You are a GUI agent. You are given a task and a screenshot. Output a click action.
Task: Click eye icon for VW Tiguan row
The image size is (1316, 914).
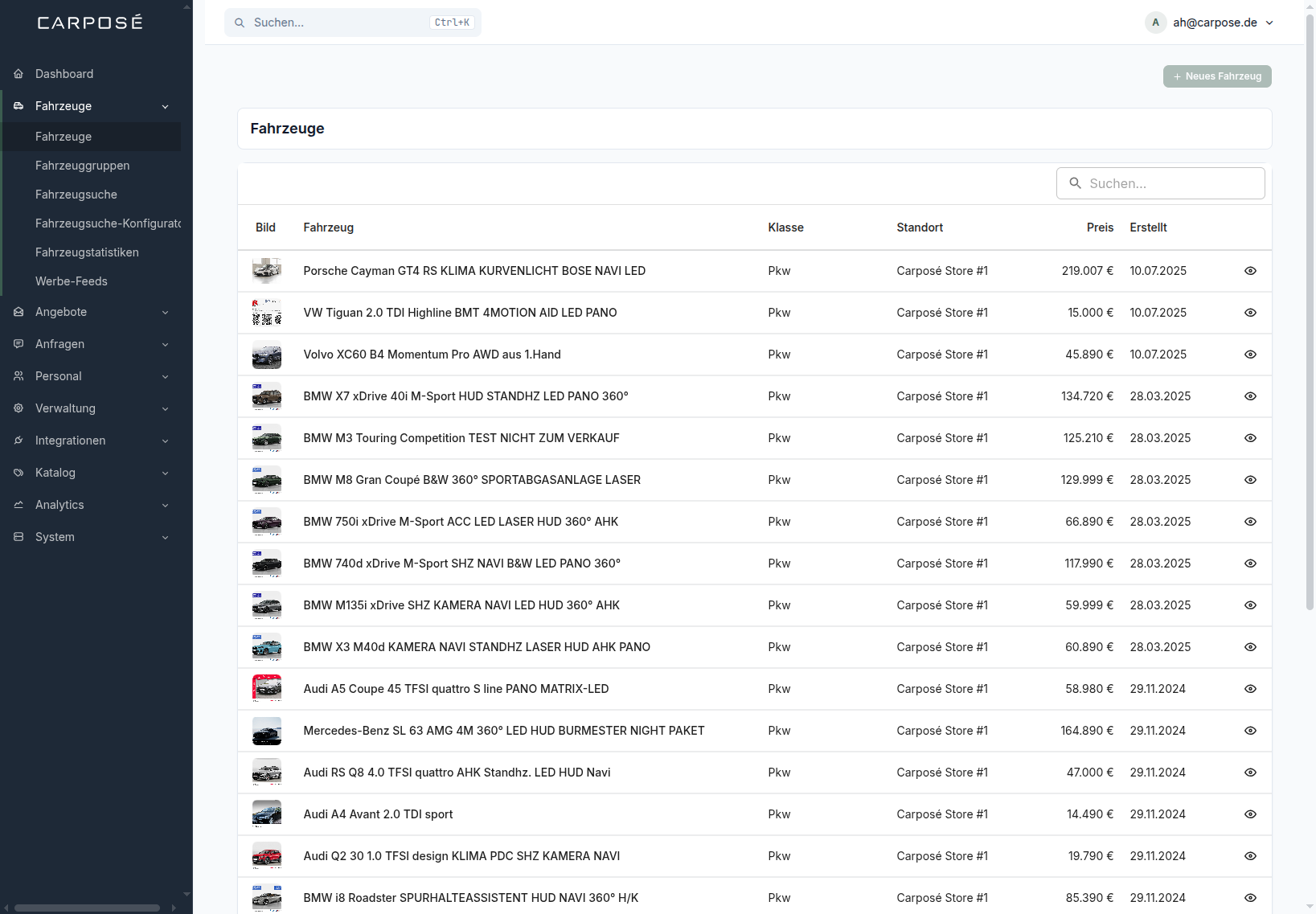click(x=1250, y=313)
